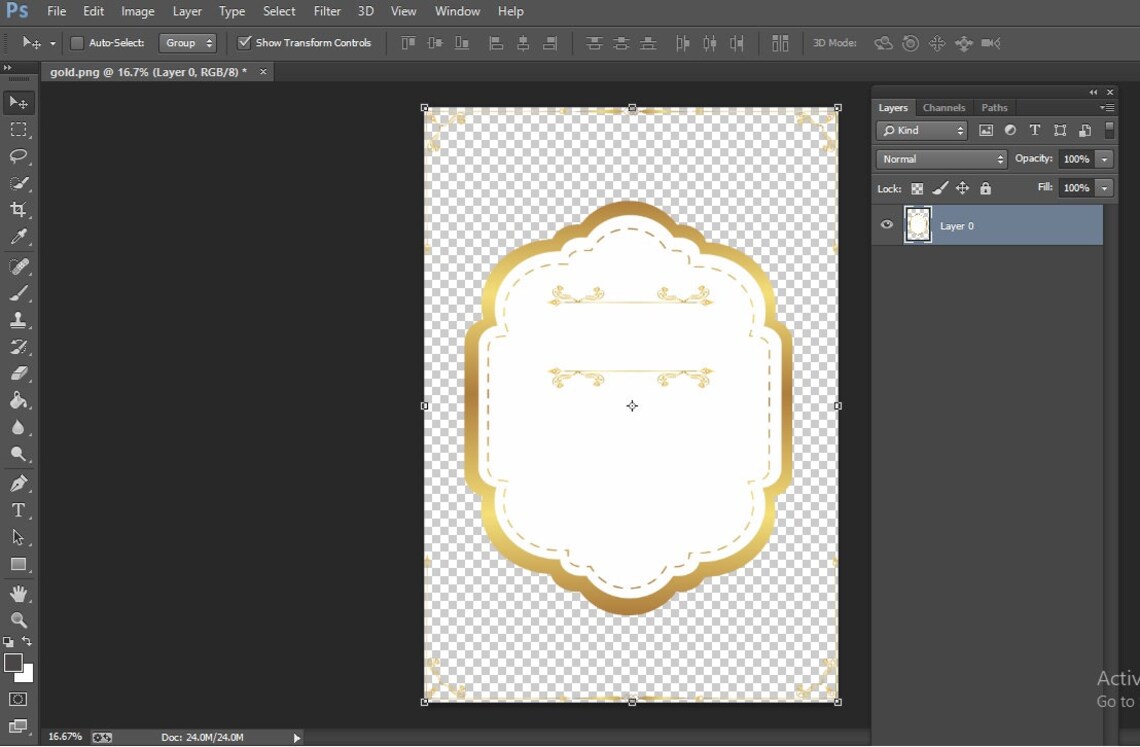Choose the Zoom tool in the toolbar
Viewport: 1140px width, 747px height.
(20, 620)
